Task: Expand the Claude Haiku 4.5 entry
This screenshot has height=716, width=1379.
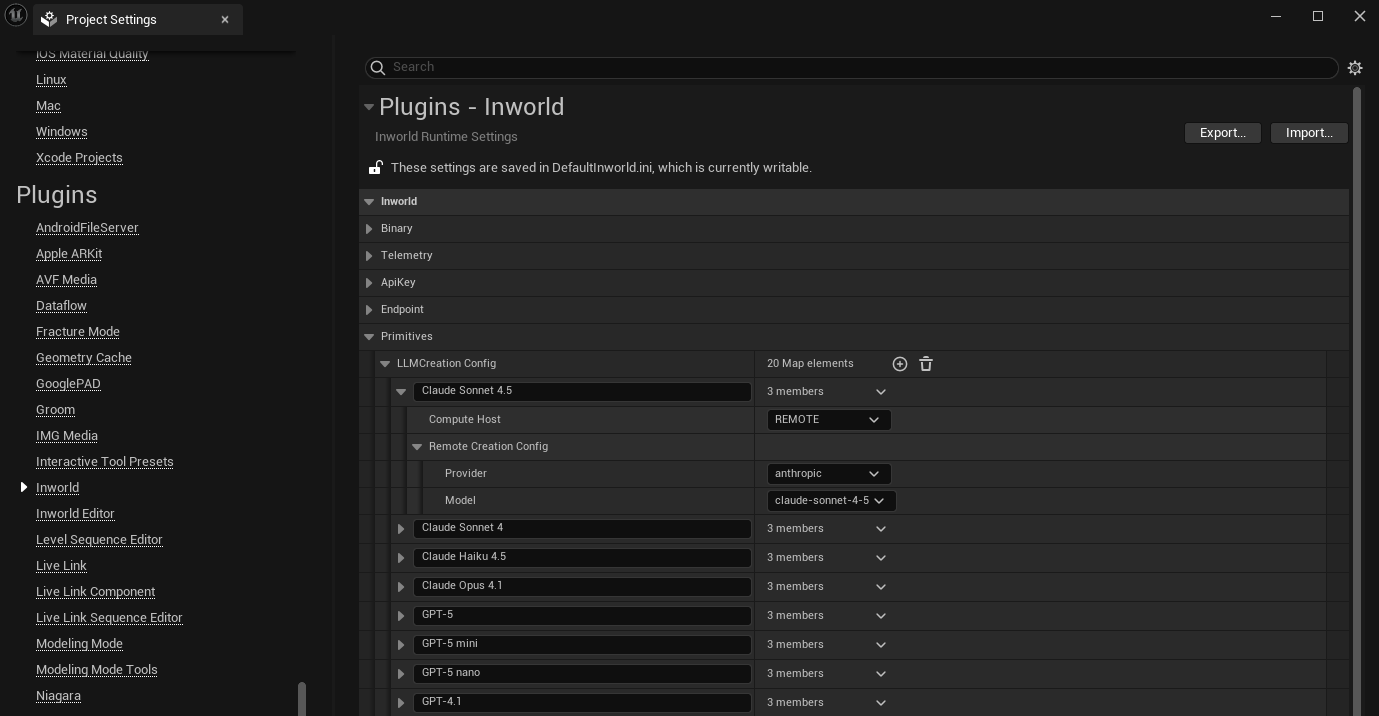Action: pyautogui.click(x=401, y=557)
